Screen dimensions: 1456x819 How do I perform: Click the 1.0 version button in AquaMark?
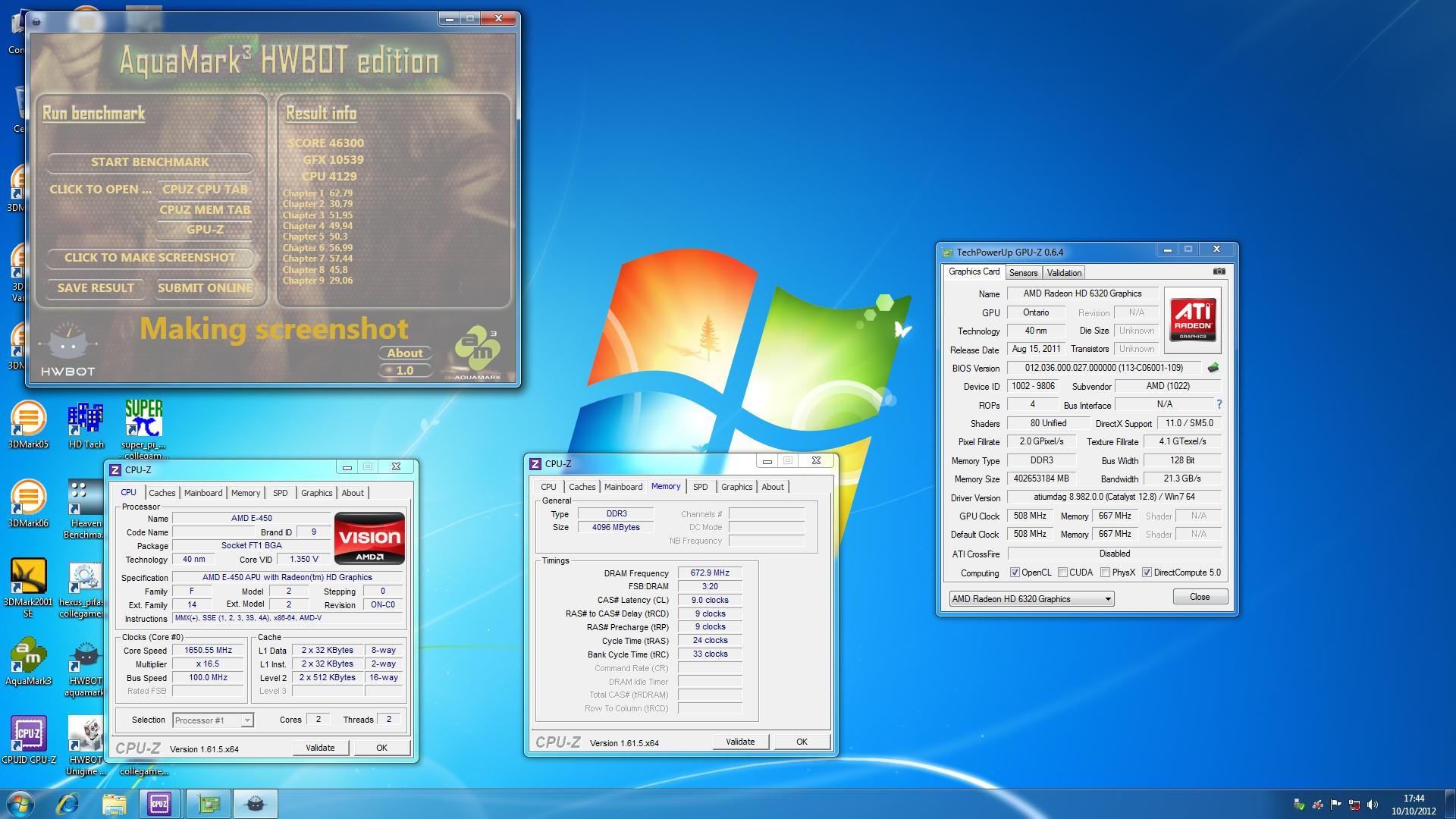(x=405, y=371)
